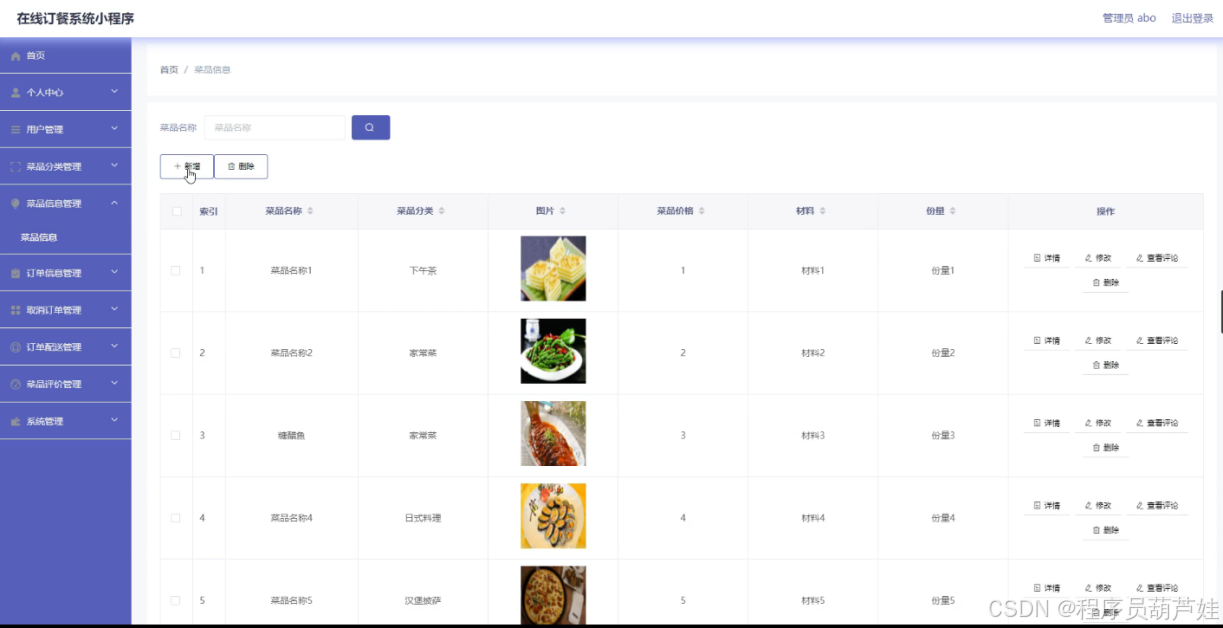Sort the table by 菜品价格 column arrows
Screen dimensions: 1223x628
702,211
